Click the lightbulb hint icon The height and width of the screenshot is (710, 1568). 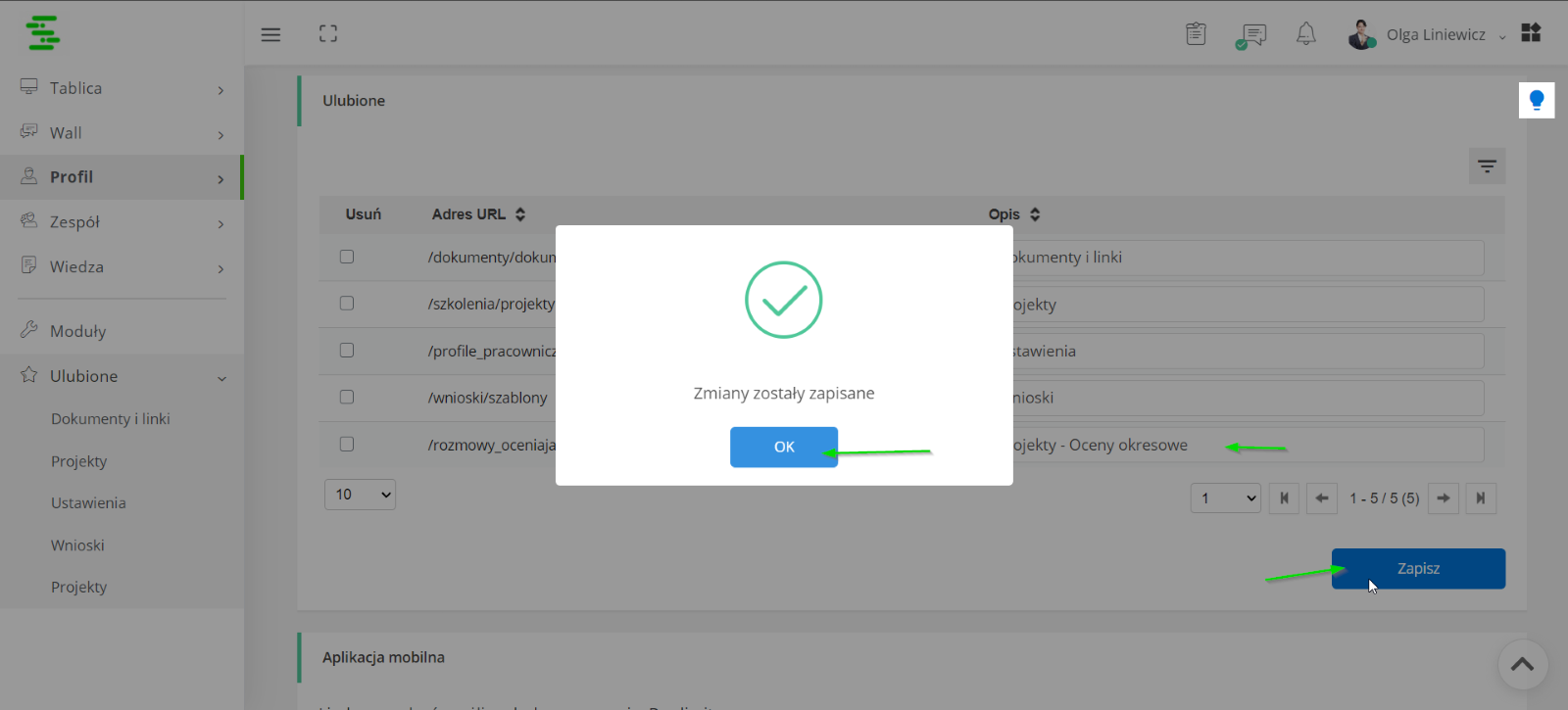(x=1537, y=100)
